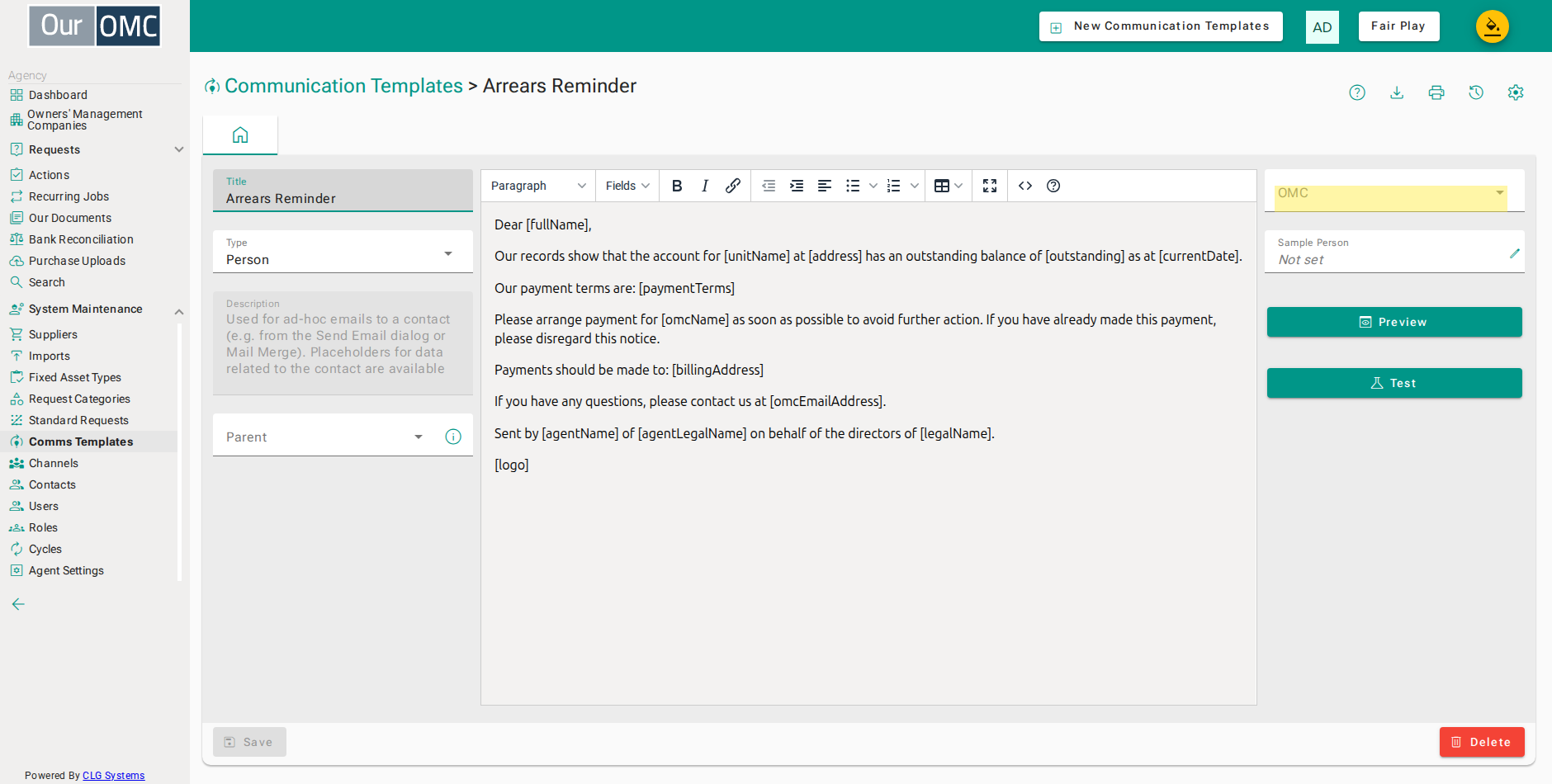
Task: Follow the CLG Systems link
Action: (x=113, y=776)
